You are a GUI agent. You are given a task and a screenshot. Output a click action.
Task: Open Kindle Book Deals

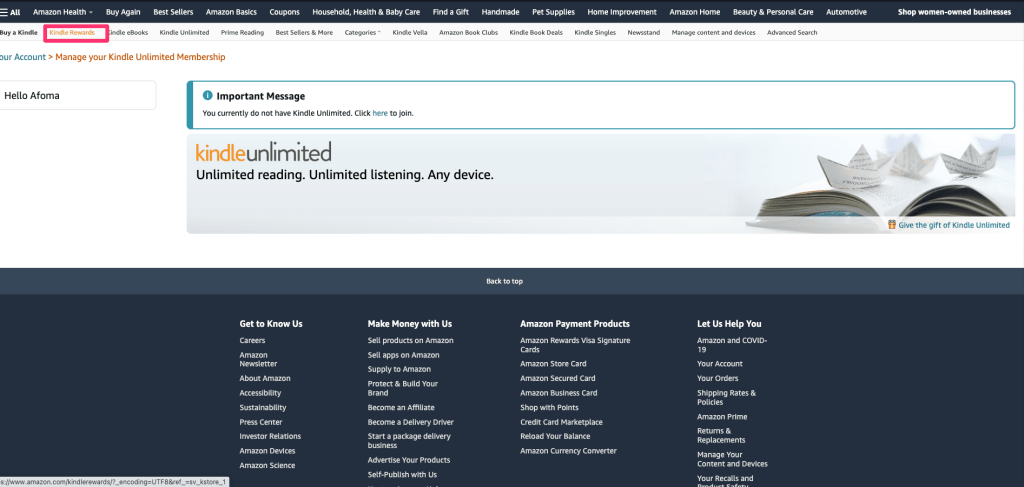[536, 33]
